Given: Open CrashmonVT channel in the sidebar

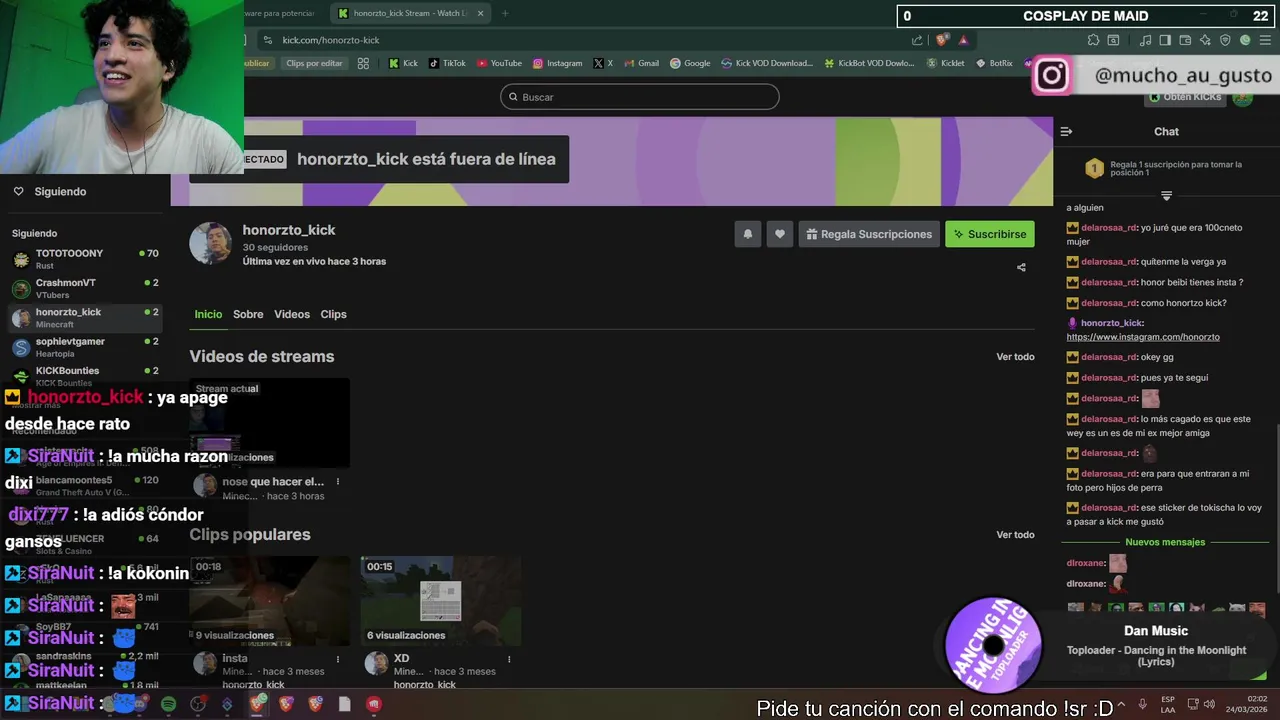Looking at the screenshot, I should pyautogui.click(x=86, y=288).
